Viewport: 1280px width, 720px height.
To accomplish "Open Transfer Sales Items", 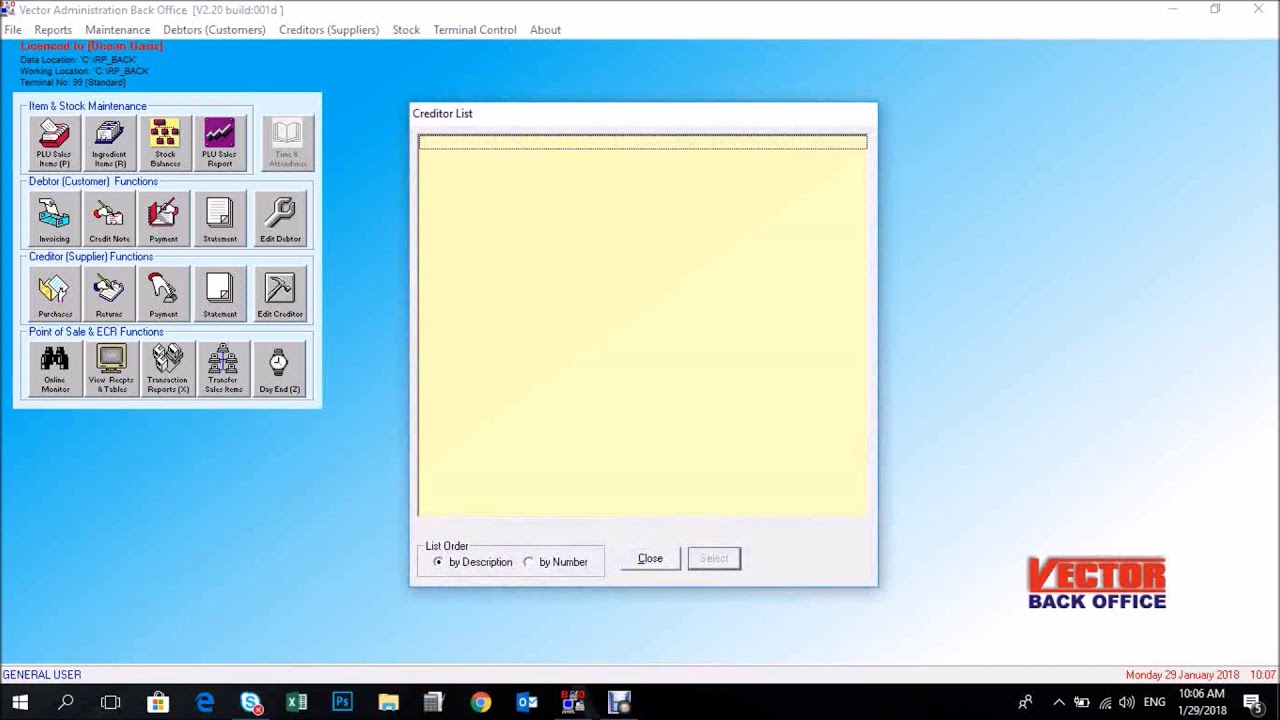I will pos(223,369).
